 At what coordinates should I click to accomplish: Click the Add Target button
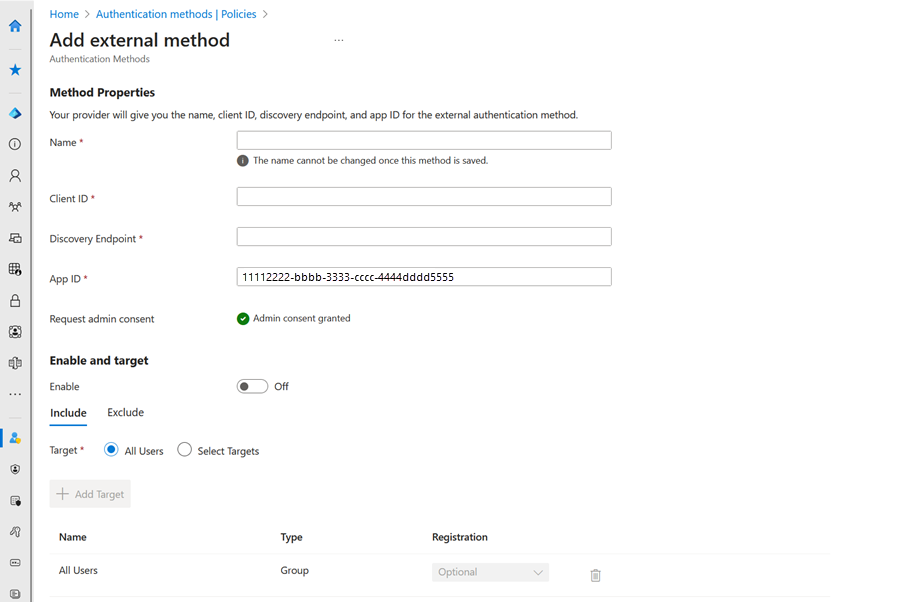(x=89, y=493)
